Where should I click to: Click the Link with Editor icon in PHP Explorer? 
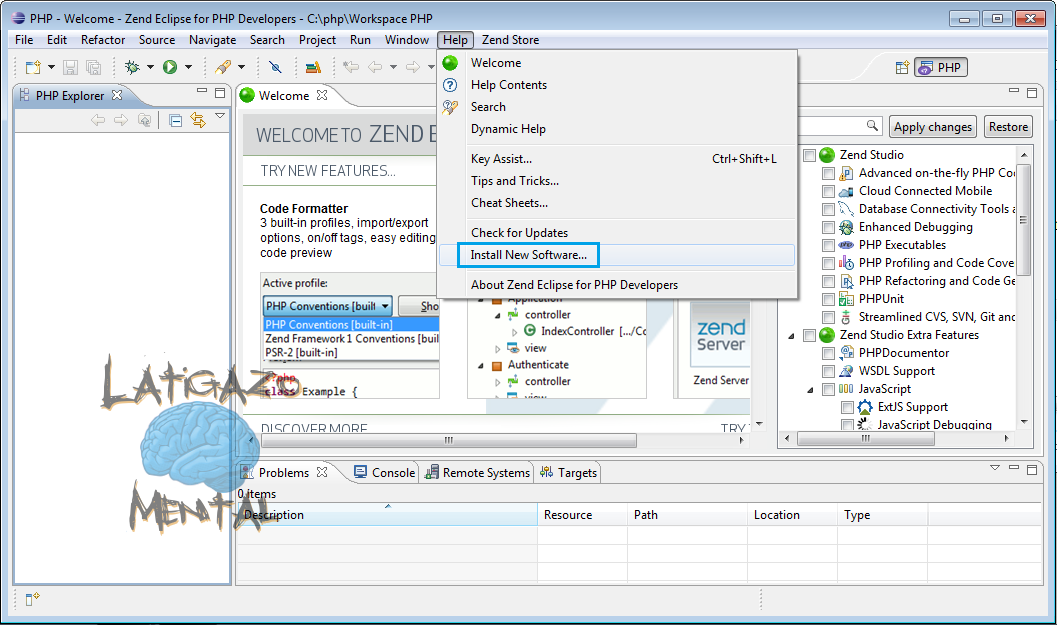pos(198,119)
